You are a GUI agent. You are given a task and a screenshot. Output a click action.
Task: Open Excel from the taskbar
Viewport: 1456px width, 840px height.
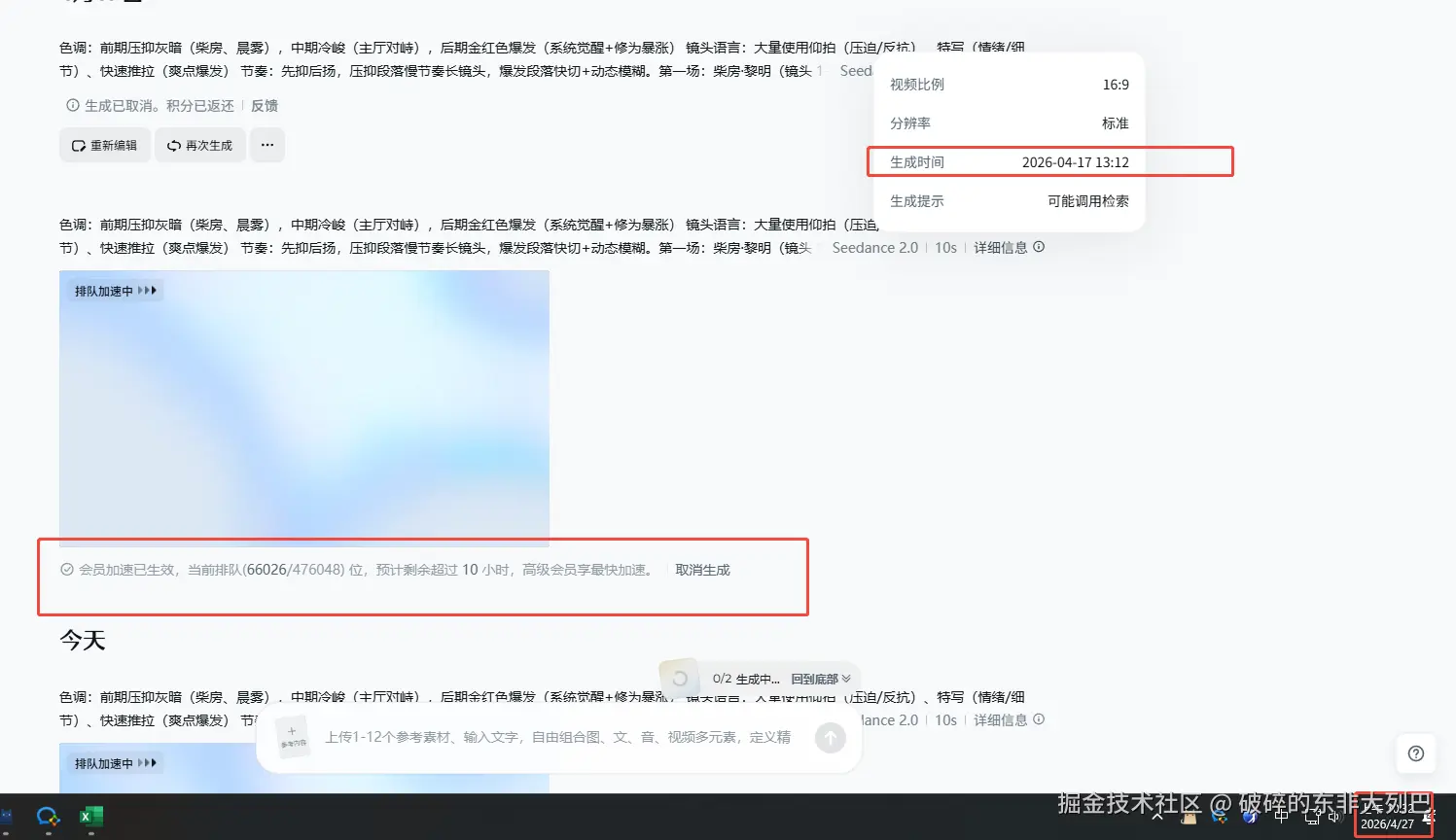point(90,818)
